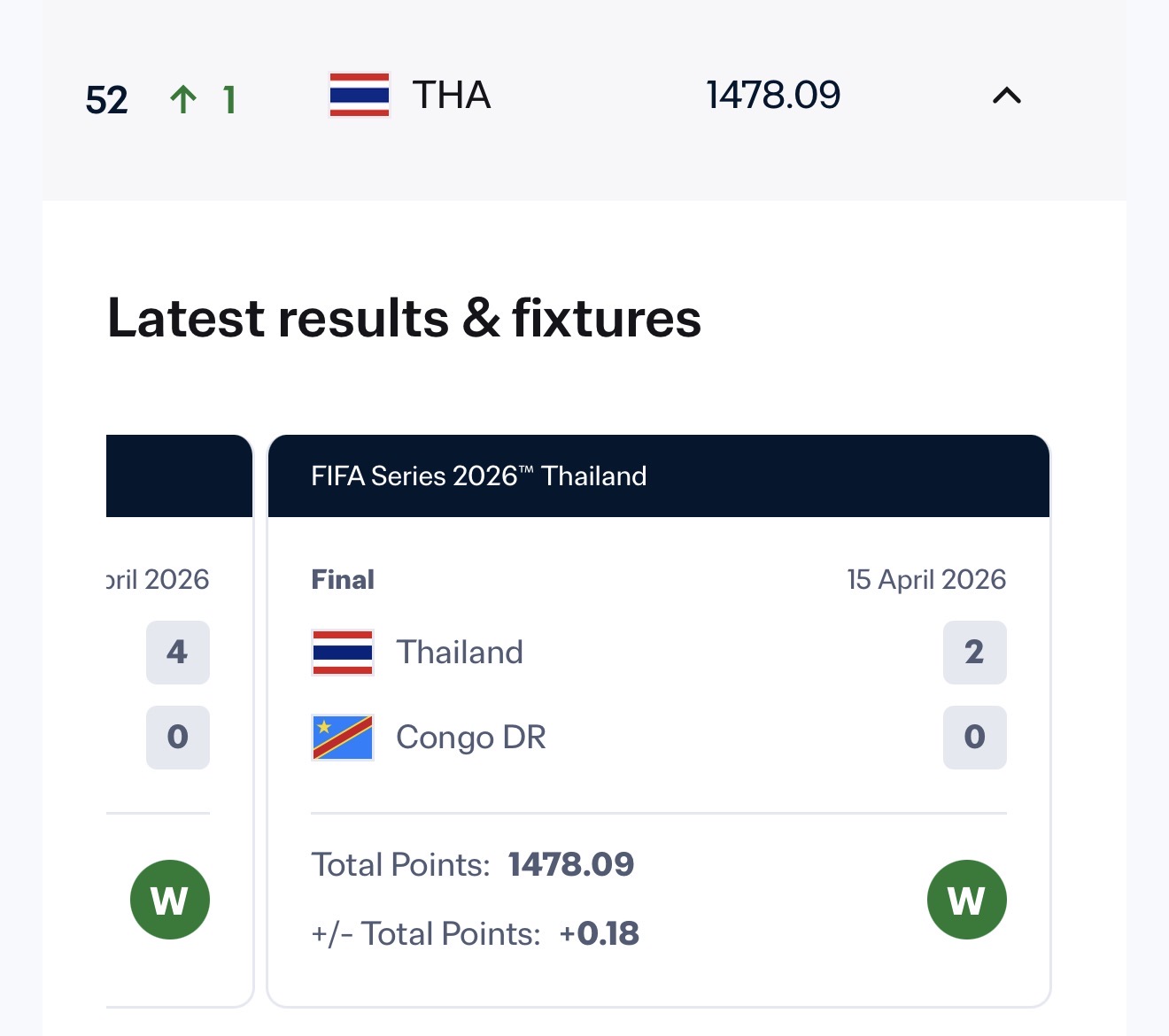Select Thailand team name in Final match
Screen dimensions: 1169x1036
coord(460,653)
